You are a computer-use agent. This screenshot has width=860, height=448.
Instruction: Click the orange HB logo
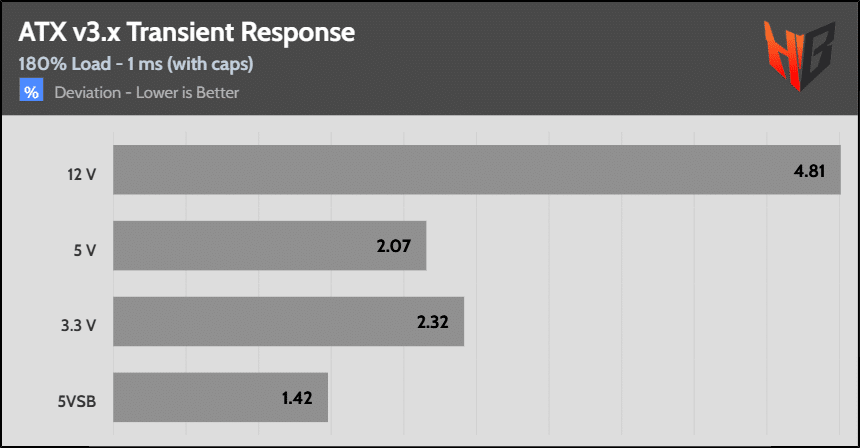point(799,55)
